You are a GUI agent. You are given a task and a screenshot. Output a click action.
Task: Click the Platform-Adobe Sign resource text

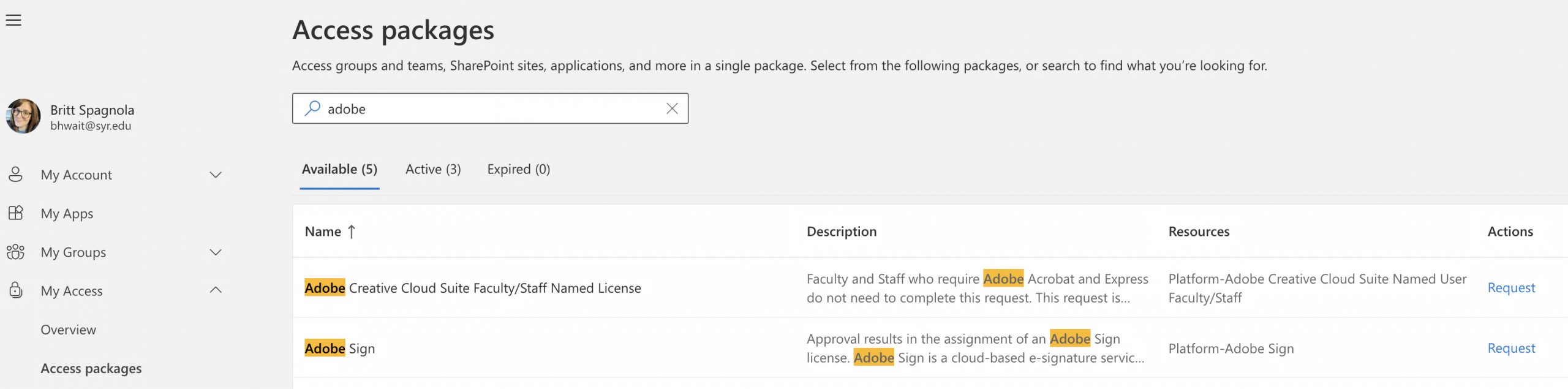tap(1231, 349)
